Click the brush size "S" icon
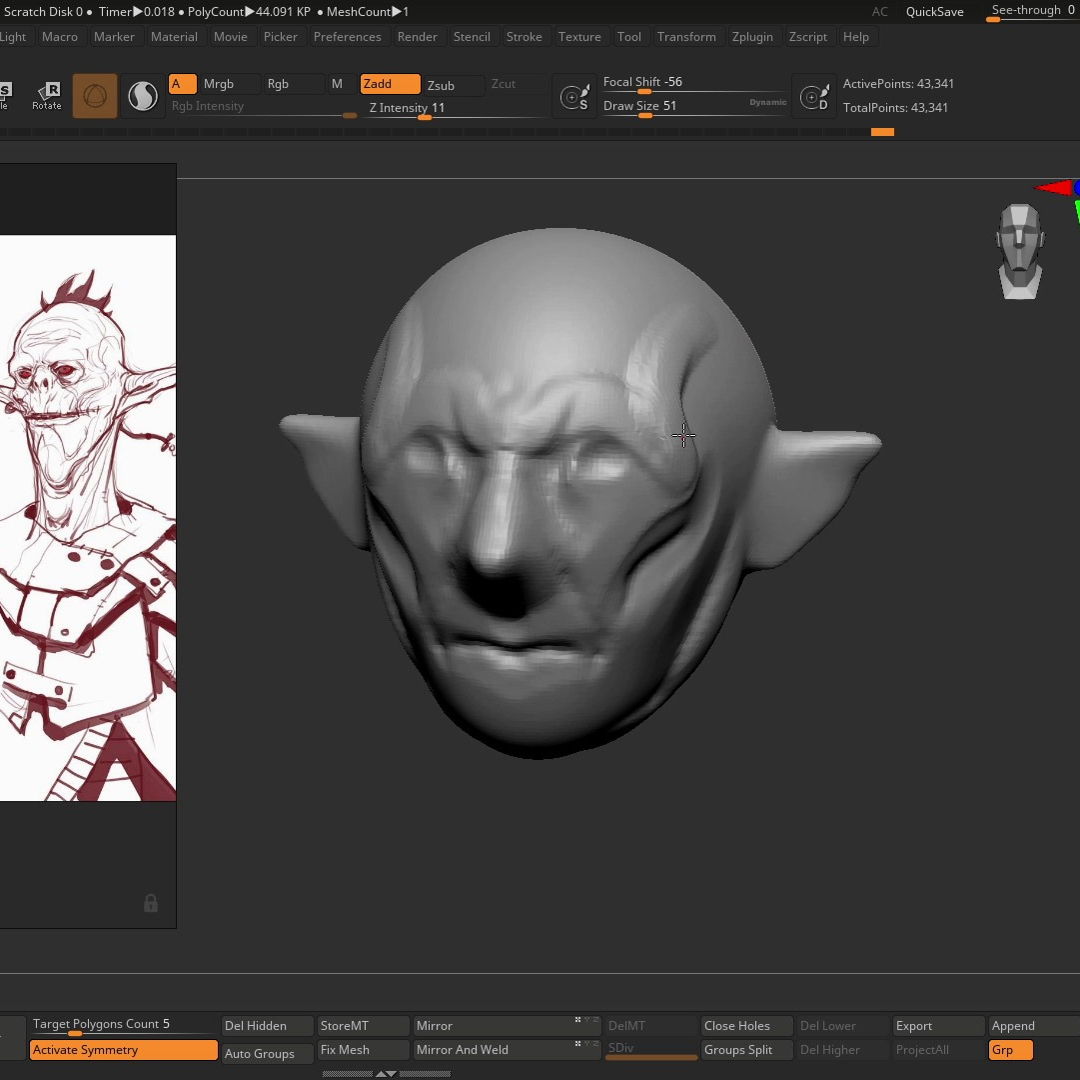The height and width of the screenshot is (1080, 1080). [x=575, y=95]
